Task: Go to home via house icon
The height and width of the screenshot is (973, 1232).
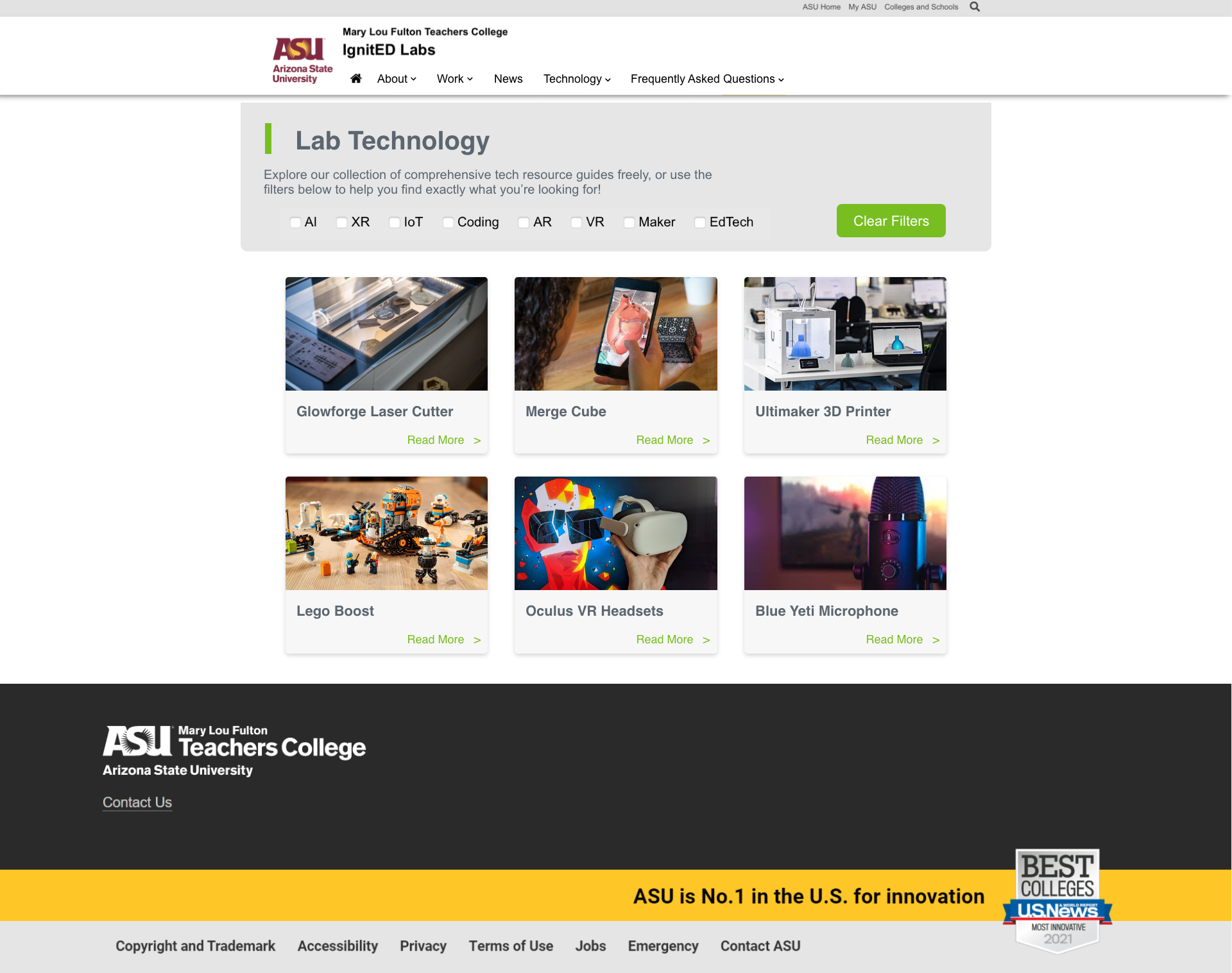Action: click(x=356, y=78)
